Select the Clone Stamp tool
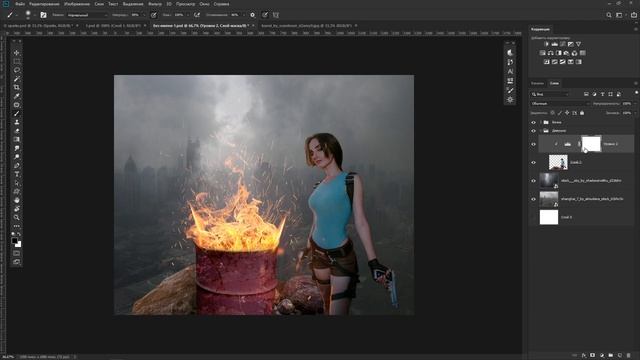The width and height of the screenshot is (640, 360). (x=16, y=122)
